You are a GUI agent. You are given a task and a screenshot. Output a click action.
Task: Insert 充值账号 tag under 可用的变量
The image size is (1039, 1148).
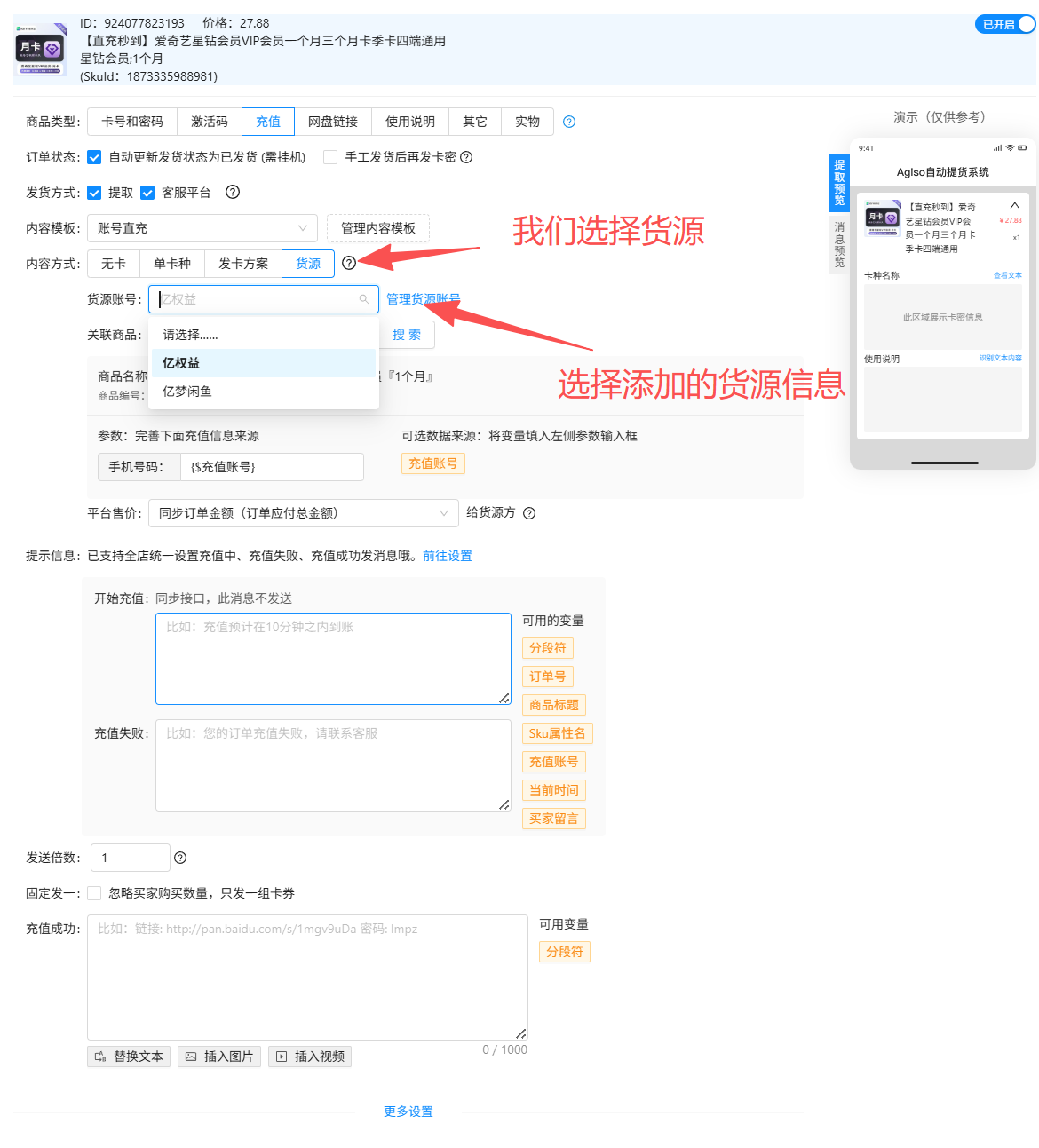pyautogui.click(x=554, y=762)
